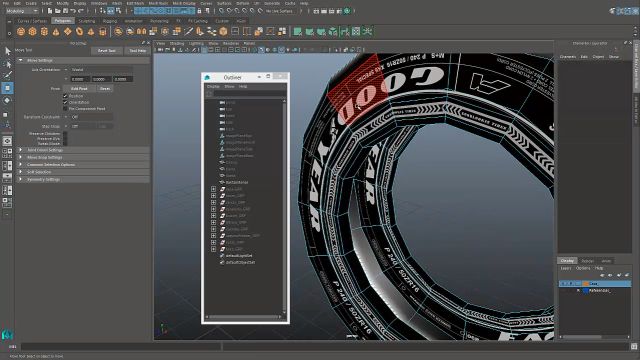Select the polygon sphere shelf icon
The image size is (640, 360).
click(21, 31)
